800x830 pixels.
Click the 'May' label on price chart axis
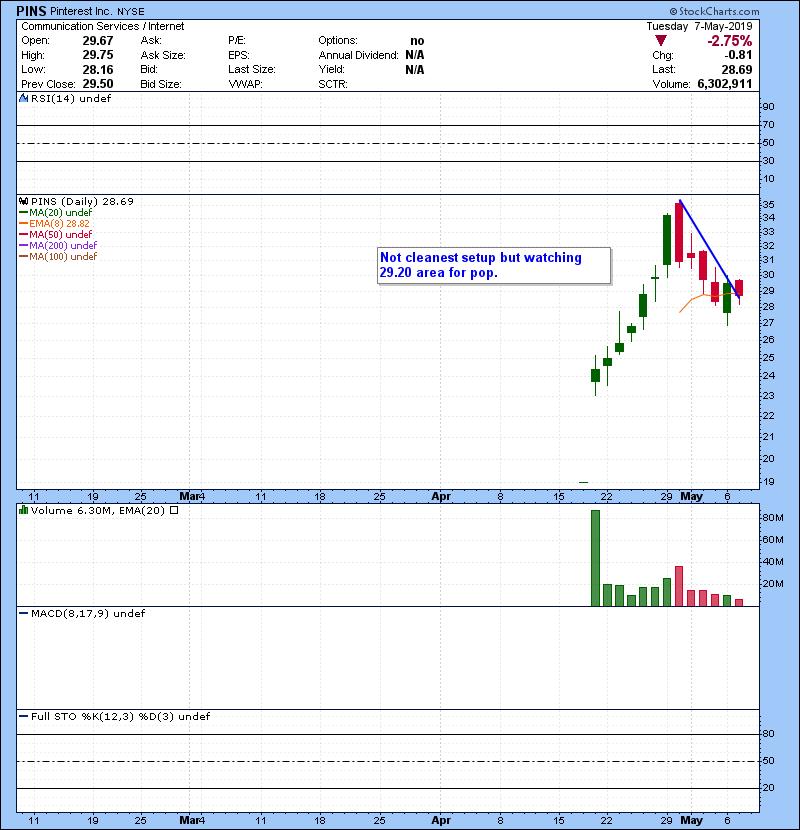pyautogui.click(x=691, y=497)
